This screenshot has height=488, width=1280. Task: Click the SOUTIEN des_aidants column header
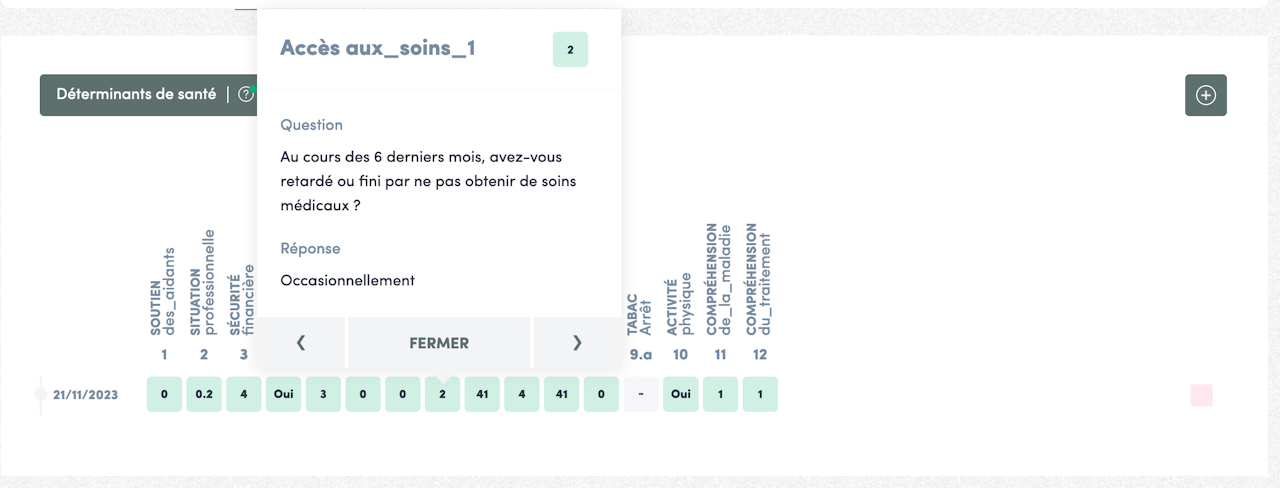tap(163, 290)
